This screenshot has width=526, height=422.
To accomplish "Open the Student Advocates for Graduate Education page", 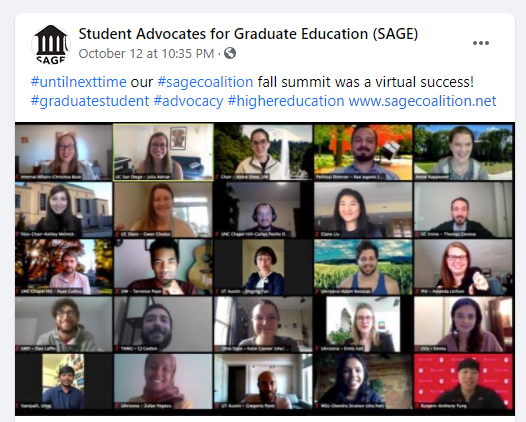I will (x=248, y=34).
